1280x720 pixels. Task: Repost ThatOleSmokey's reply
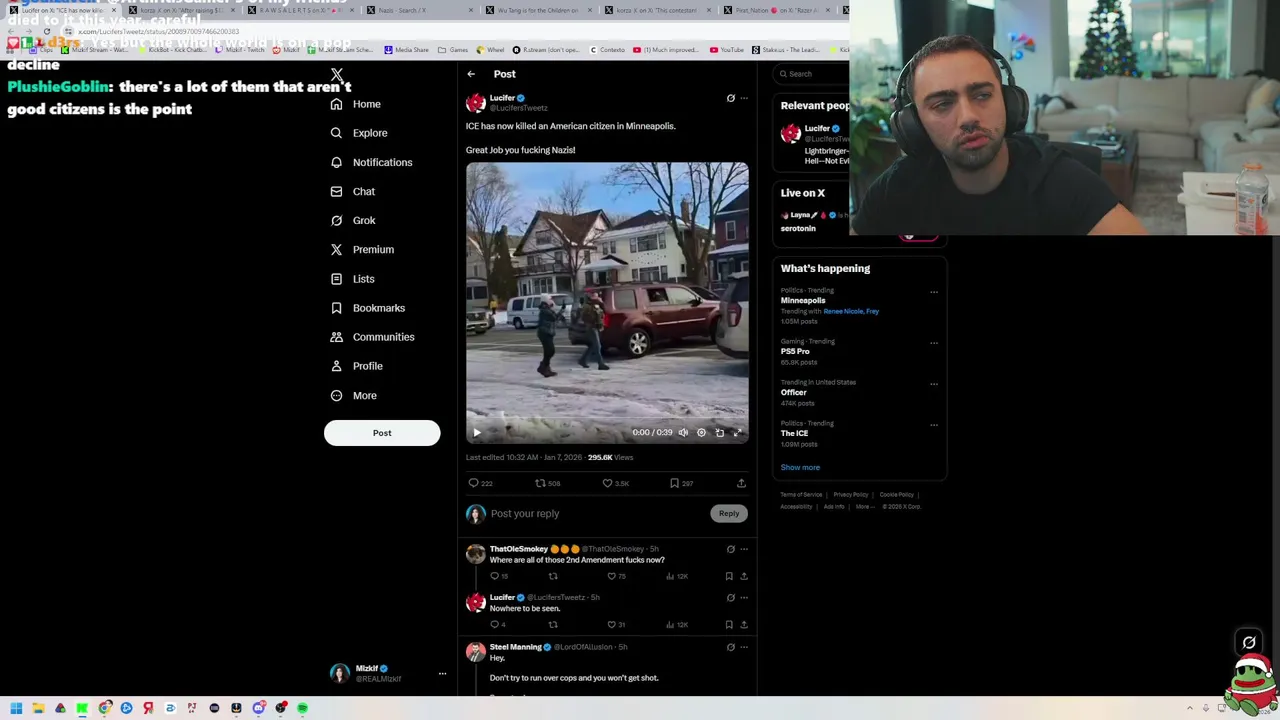click(x=552, y=576)
